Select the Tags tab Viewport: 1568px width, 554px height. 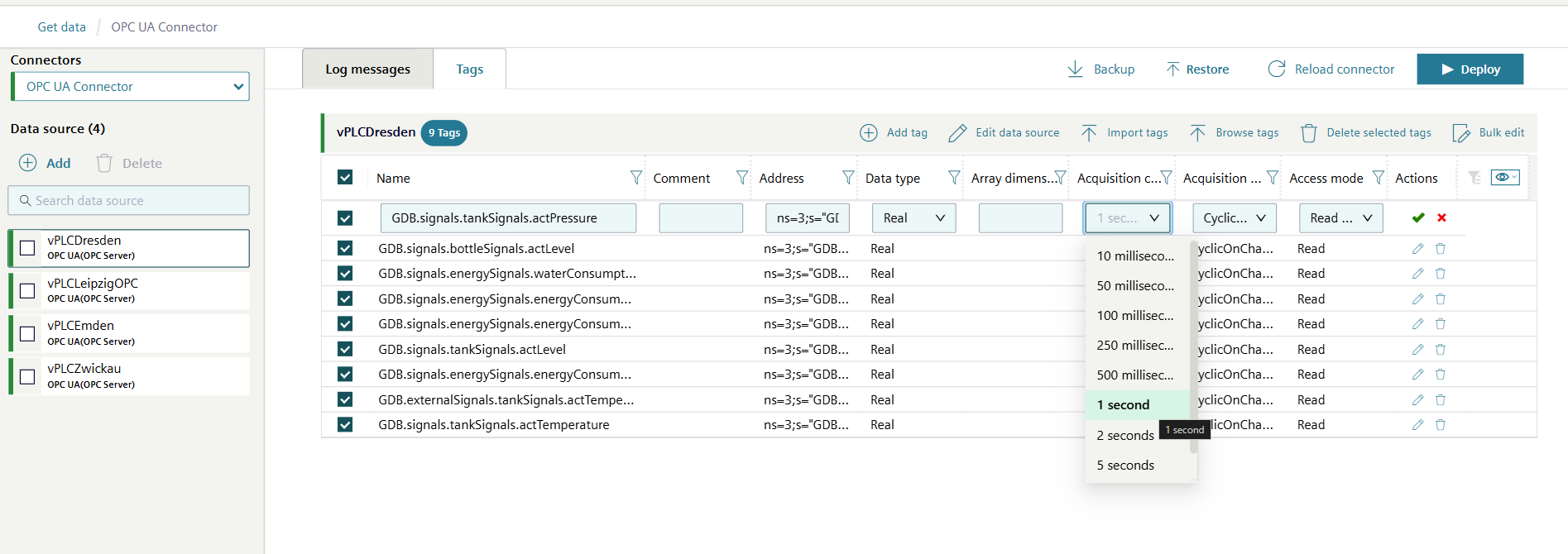pyautogui.click(x=469, y=69)
